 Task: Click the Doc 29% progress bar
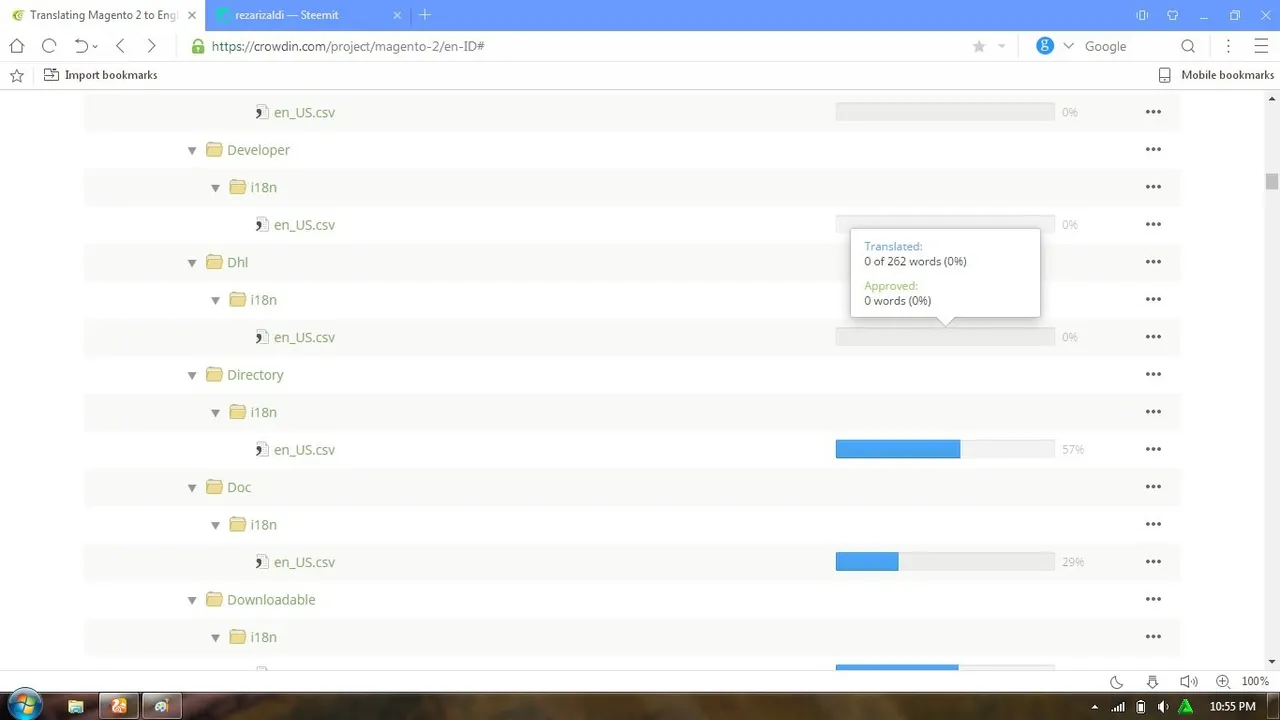pos(945,562)
